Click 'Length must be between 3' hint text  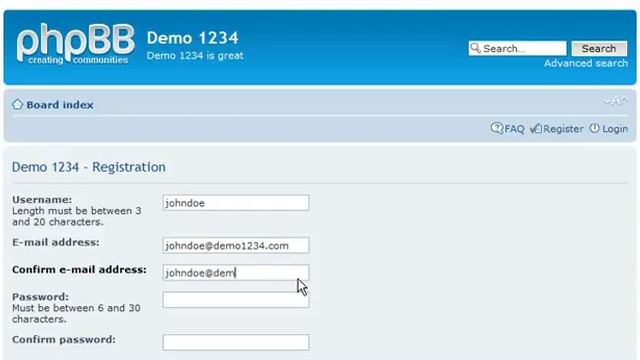click(77, 211)
